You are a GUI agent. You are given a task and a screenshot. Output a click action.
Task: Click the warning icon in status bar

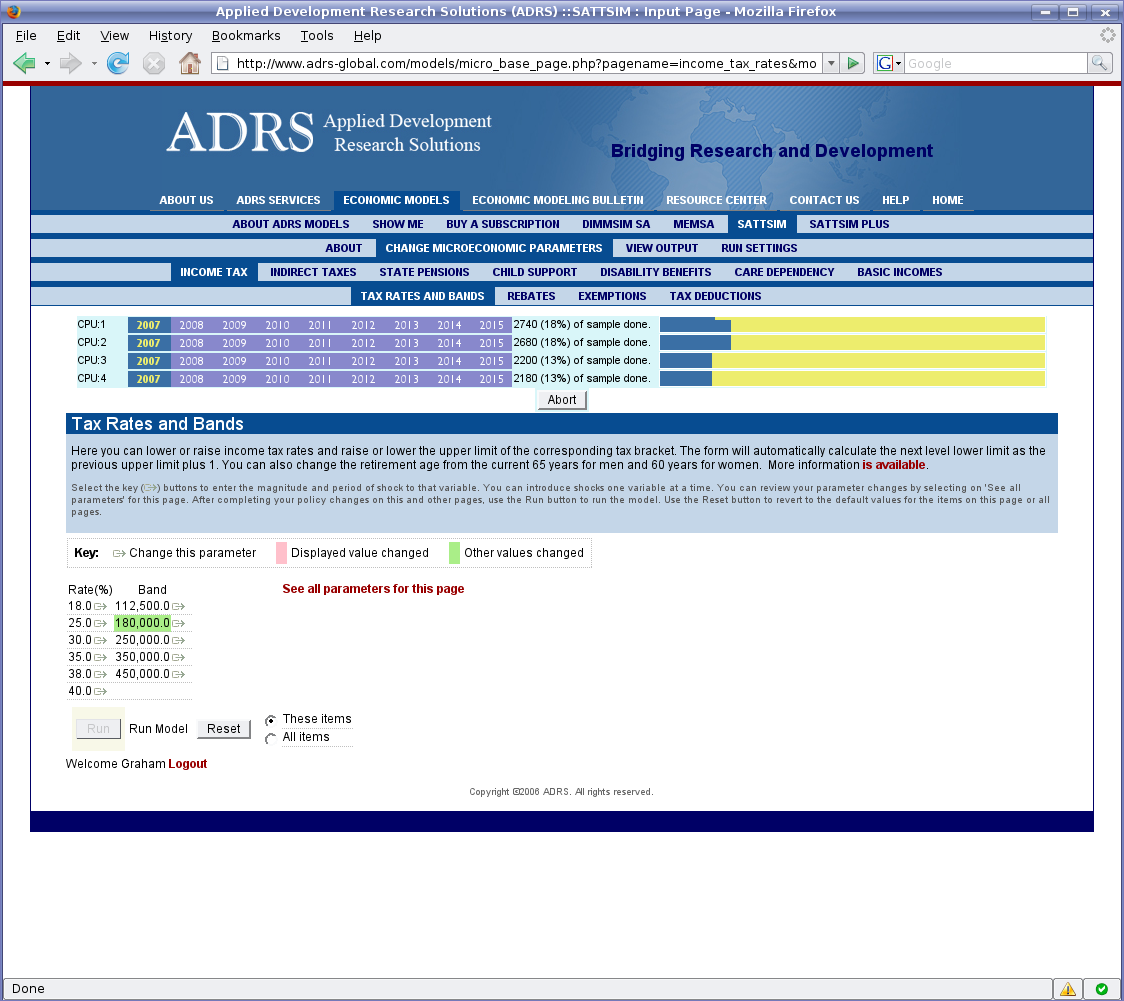point(1068,989)
